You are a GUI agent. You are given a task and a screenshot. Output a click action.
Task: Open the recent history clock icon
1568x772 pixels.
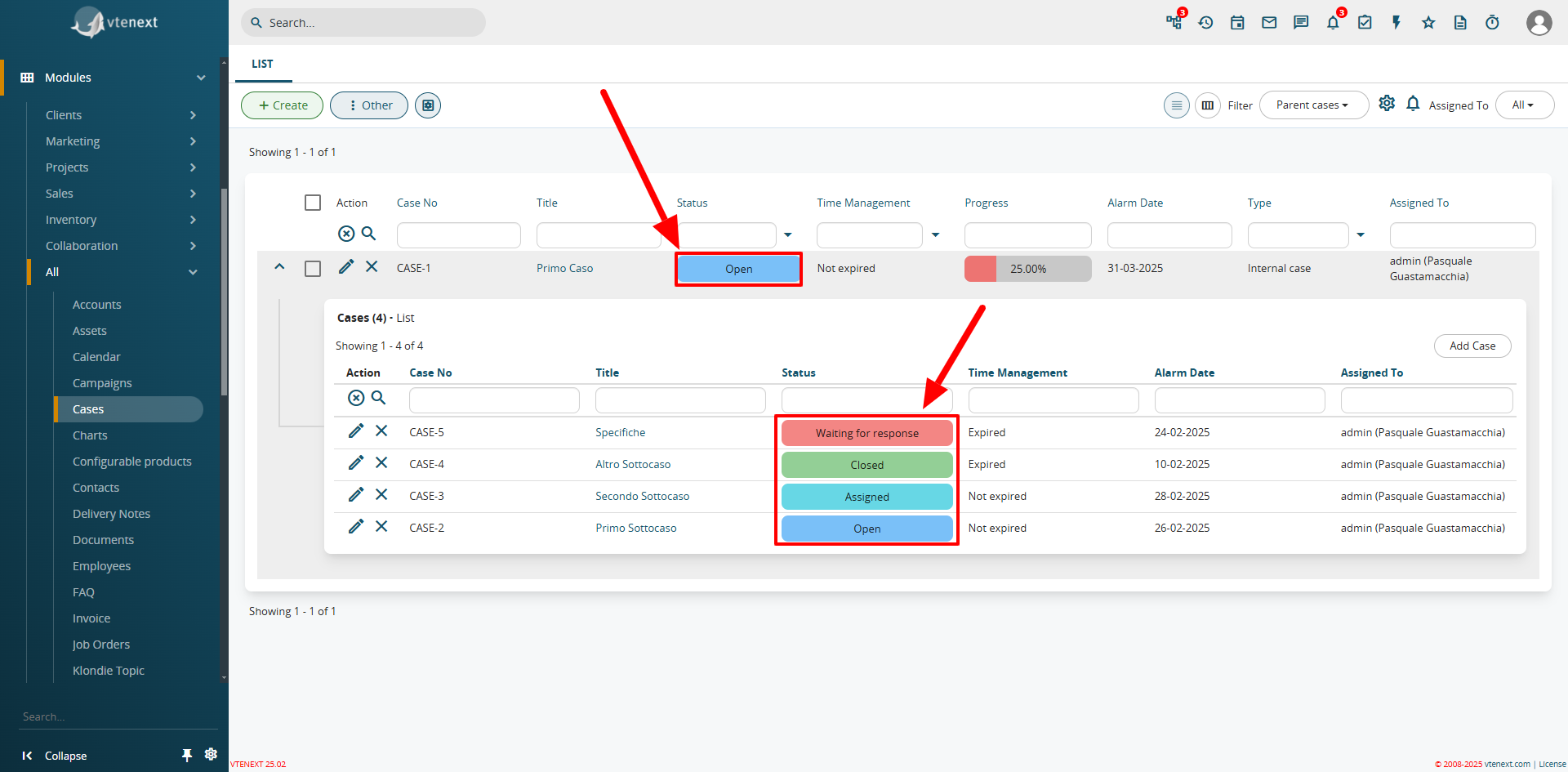click(x=1205, y=22)
